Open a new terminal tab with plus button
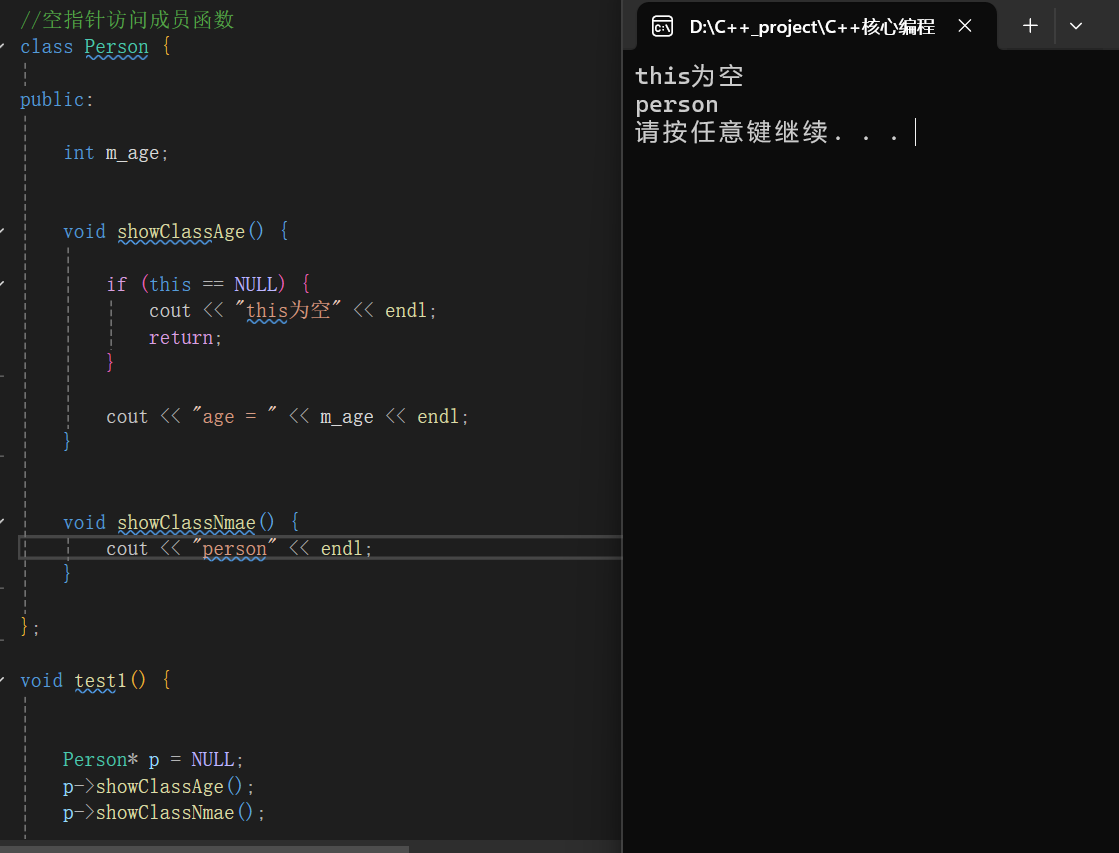The height and width of the screenshot is (853, 1119). pyautogui.click(x=1030, y=26)
